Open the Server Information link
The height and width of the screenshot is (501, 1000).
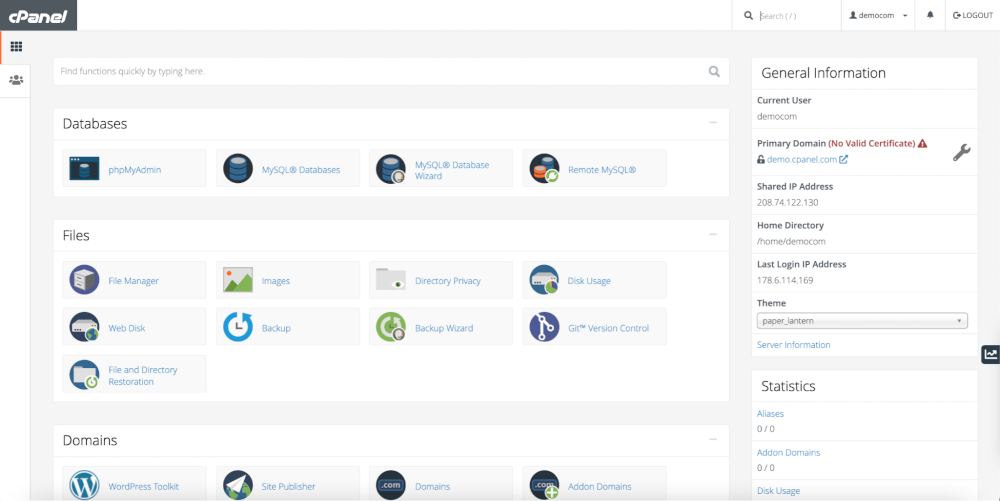click(793, 345)
